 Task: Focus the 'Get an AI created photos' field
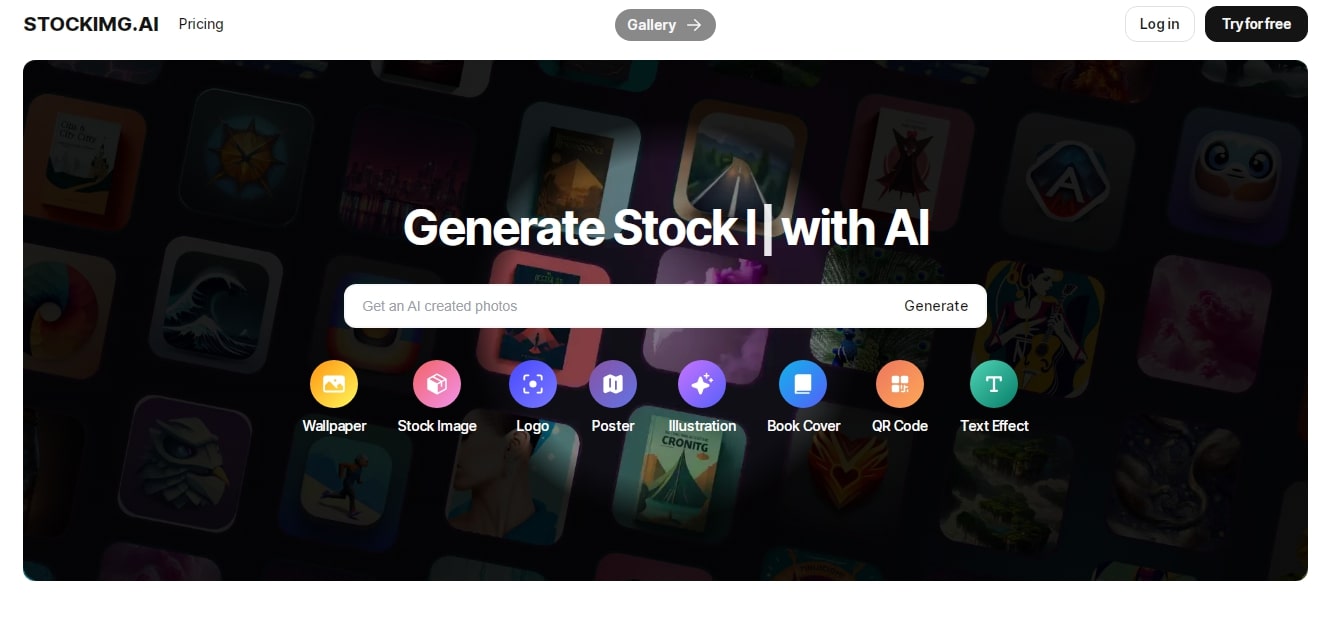620,306
